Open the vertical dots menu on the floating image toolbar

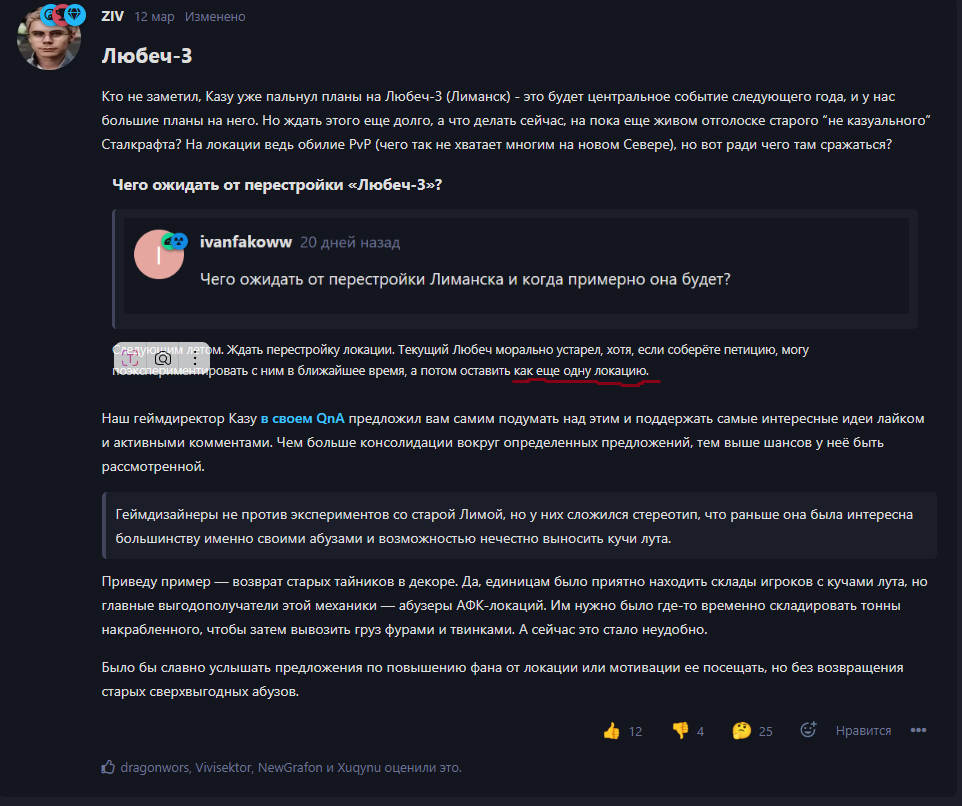(x=195, y=358)
